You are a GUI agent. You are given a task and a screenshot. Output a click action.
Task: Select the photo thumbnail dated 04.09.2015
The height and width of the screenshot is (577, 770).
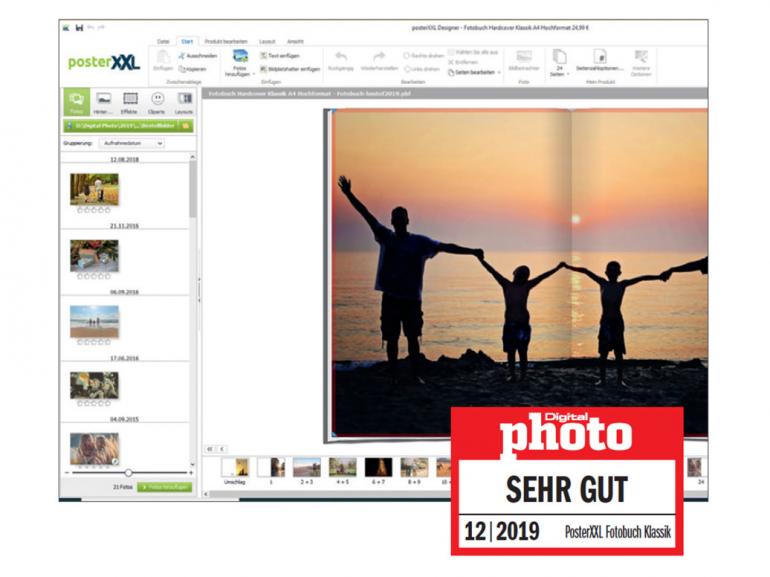point(94,448)
